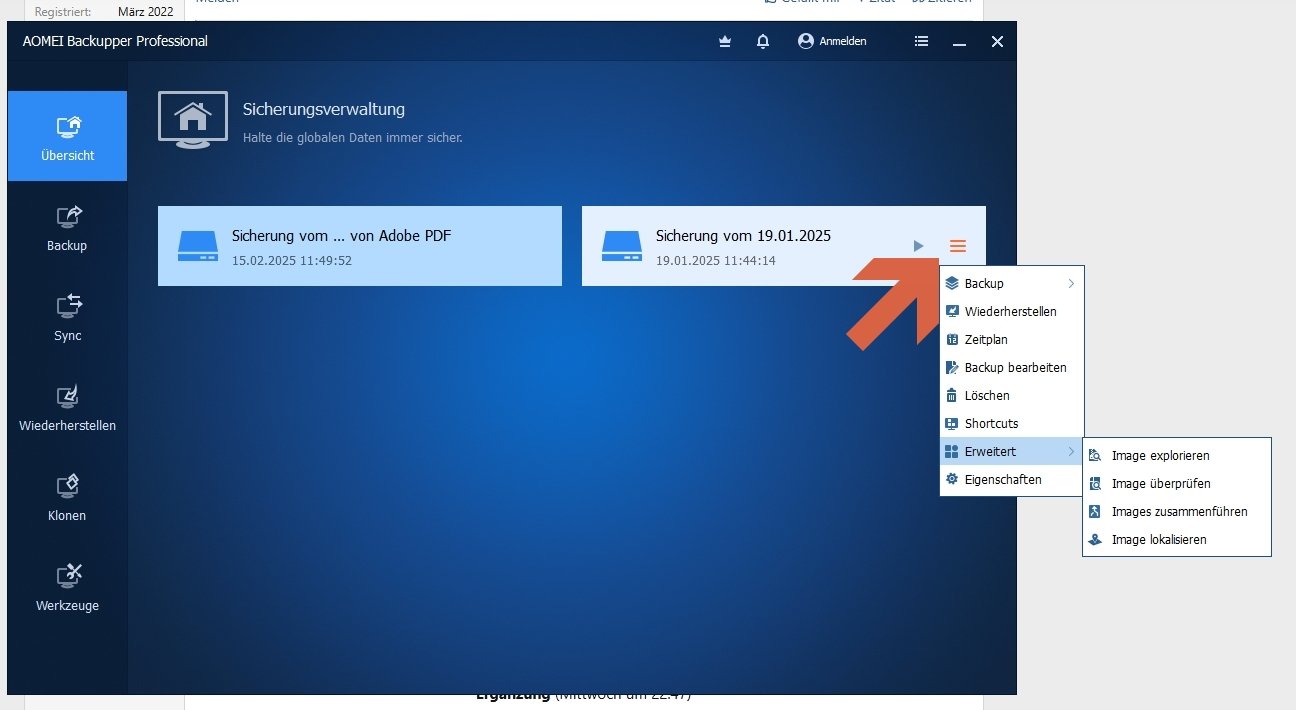The image size is (1296, 710).
Task: Click the crown upgrade icon
Action: tap(725, 42)
